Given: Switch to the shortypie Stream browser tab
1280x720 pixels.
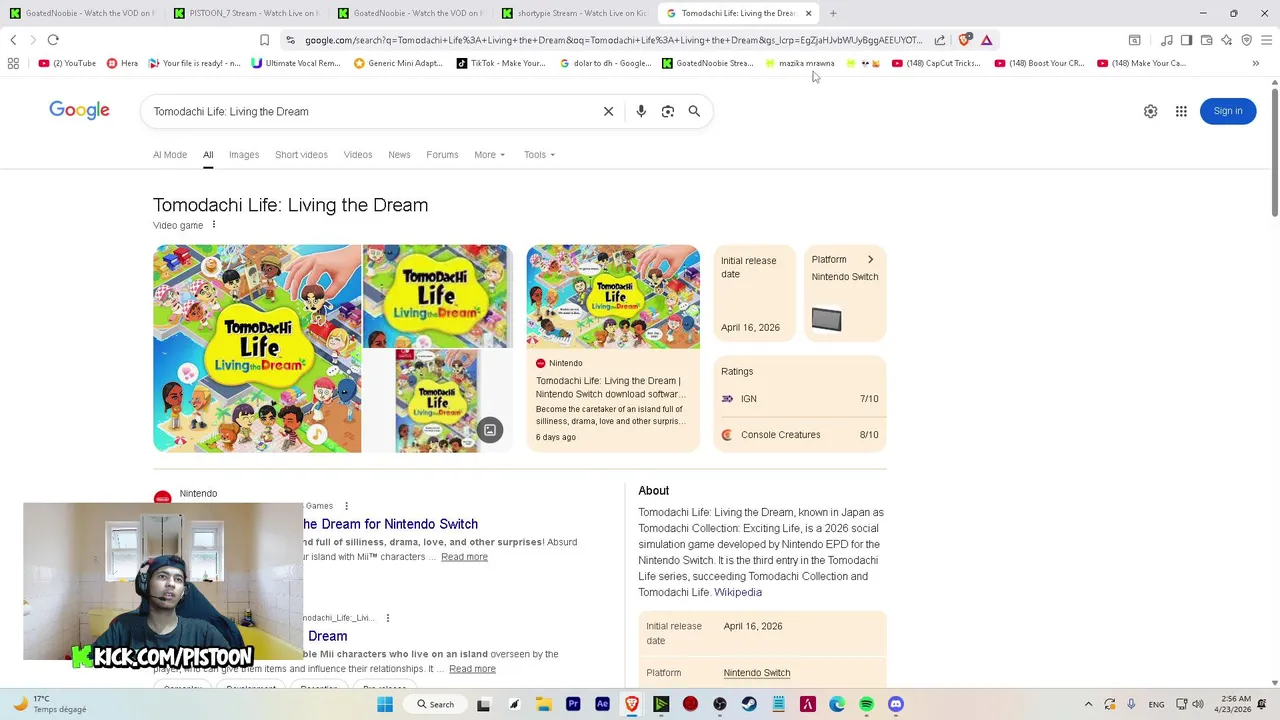Looking at the screenshot, I should pos(575,13).
